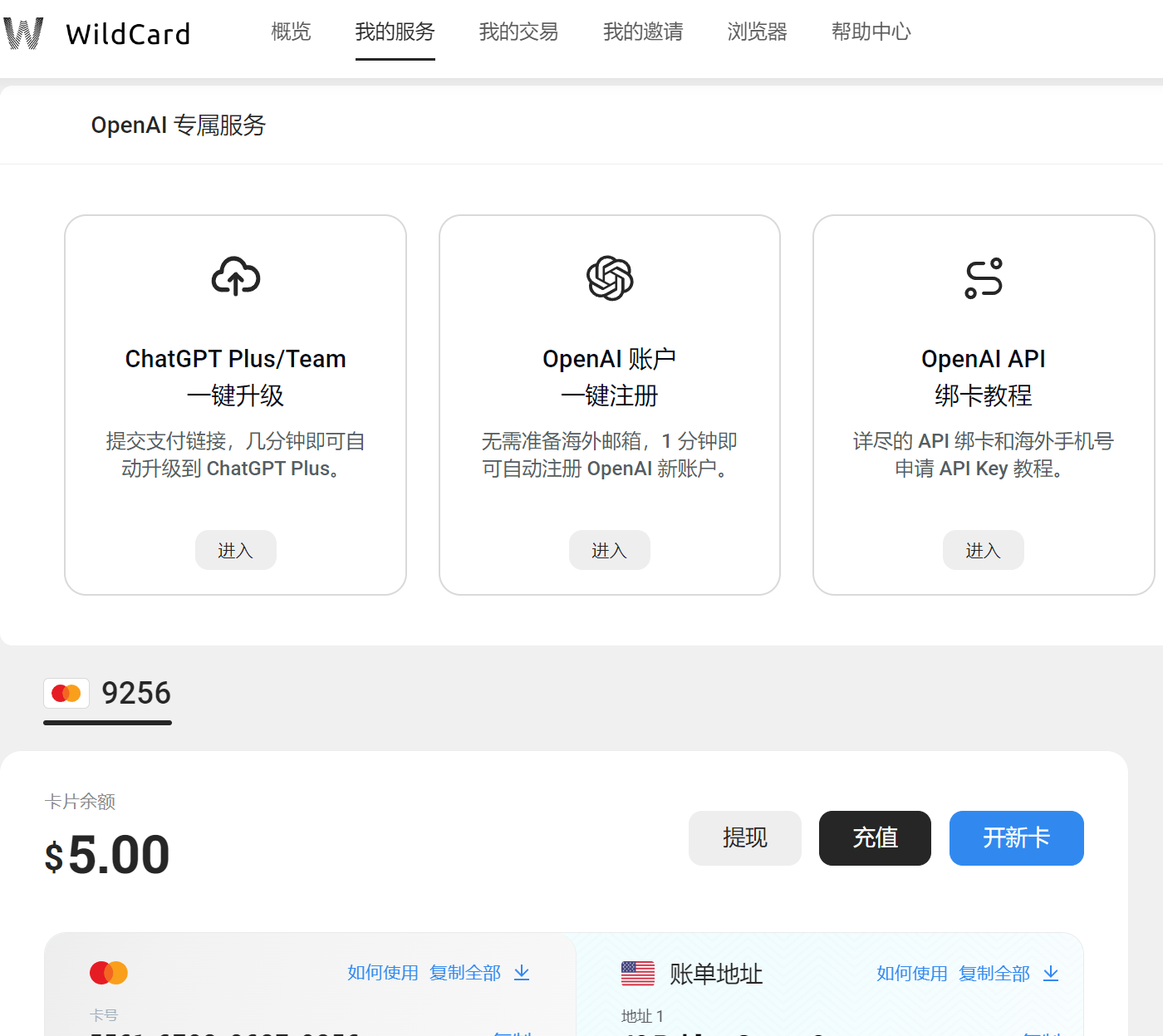Click the API route icon
This screenshot has height=1036, width=1163.
coord(984,277)
